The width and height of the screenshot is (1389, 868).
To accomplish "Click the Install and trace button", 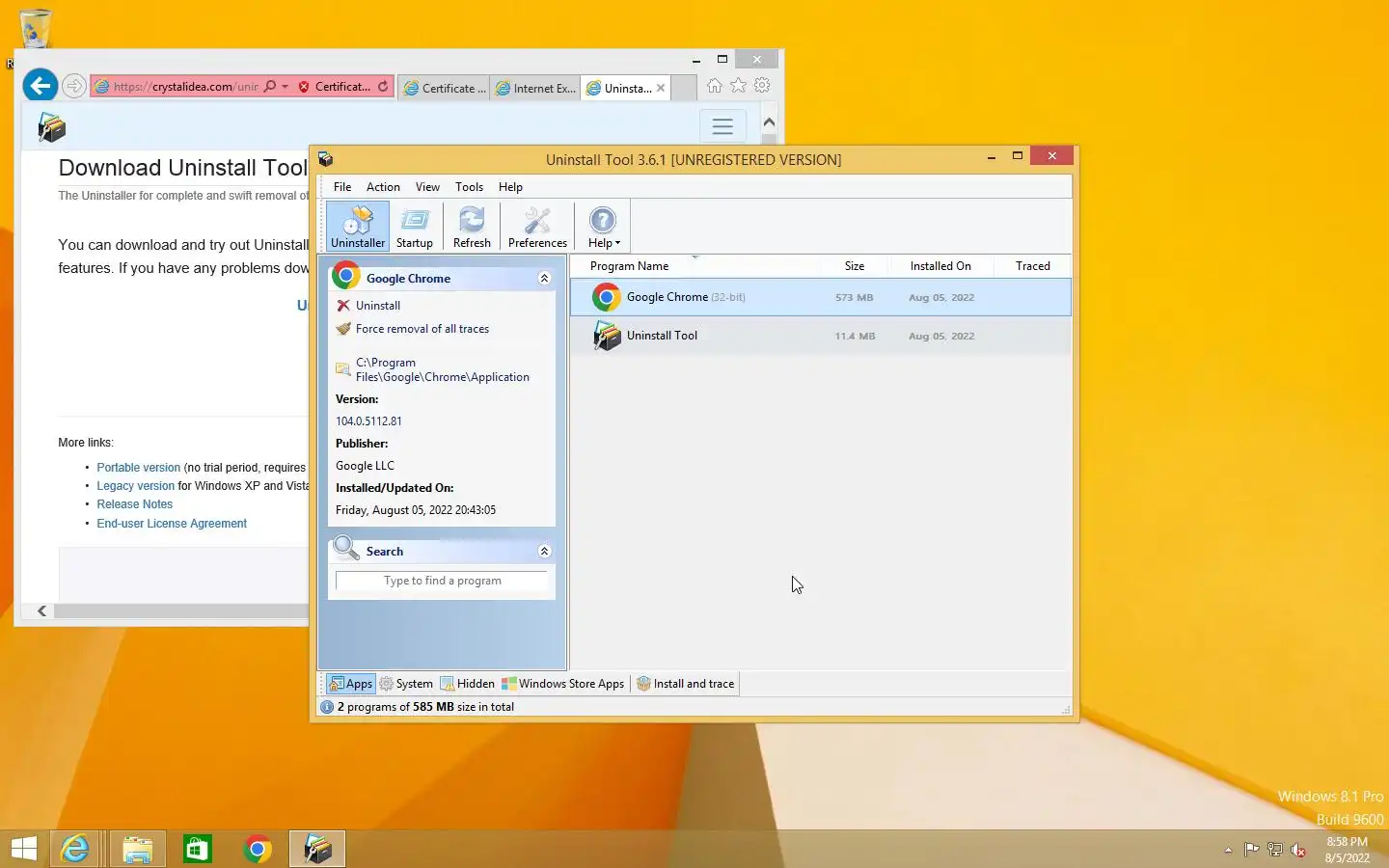I will tap(686, 684).
